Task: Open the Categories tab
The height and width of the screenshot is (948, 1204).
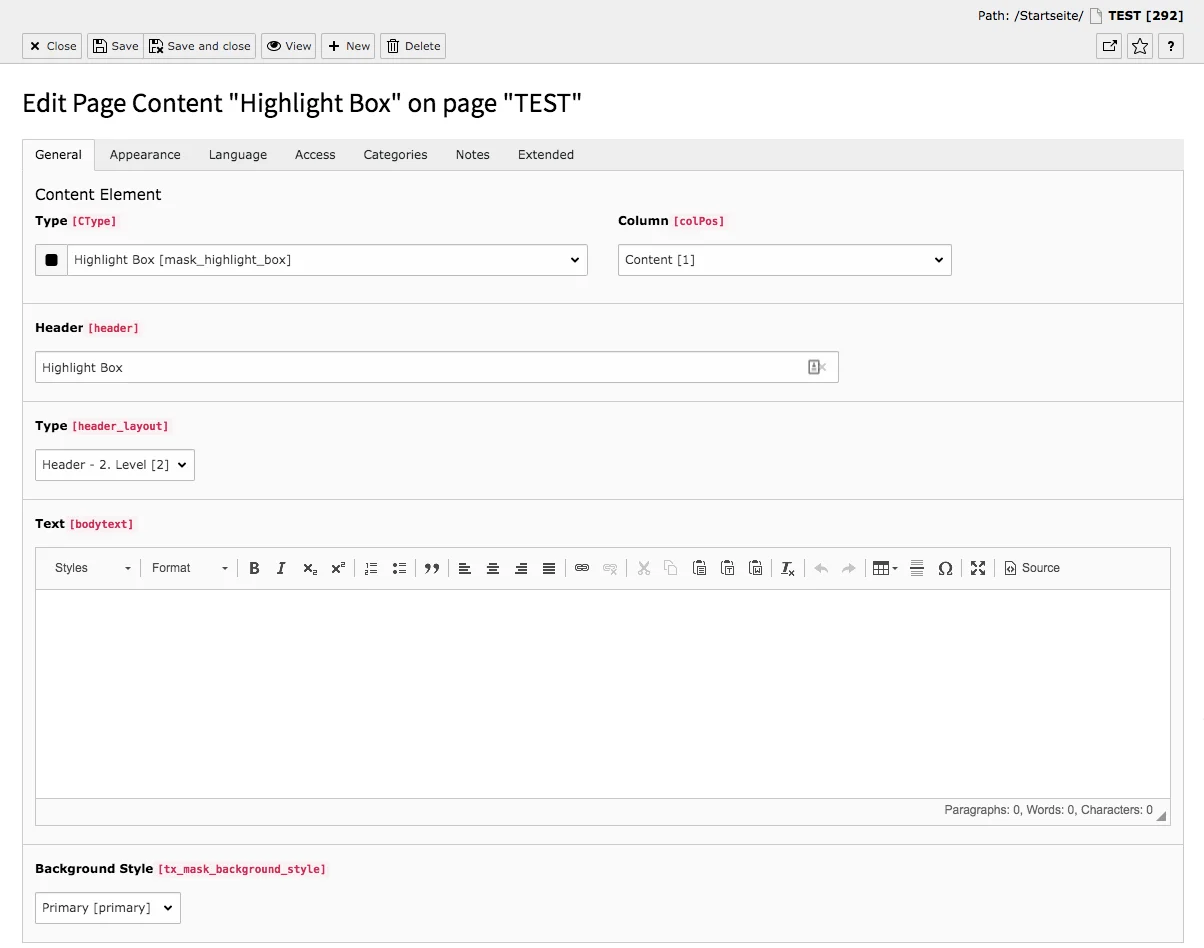Action: pyautogui.click(x=395, y=155)
